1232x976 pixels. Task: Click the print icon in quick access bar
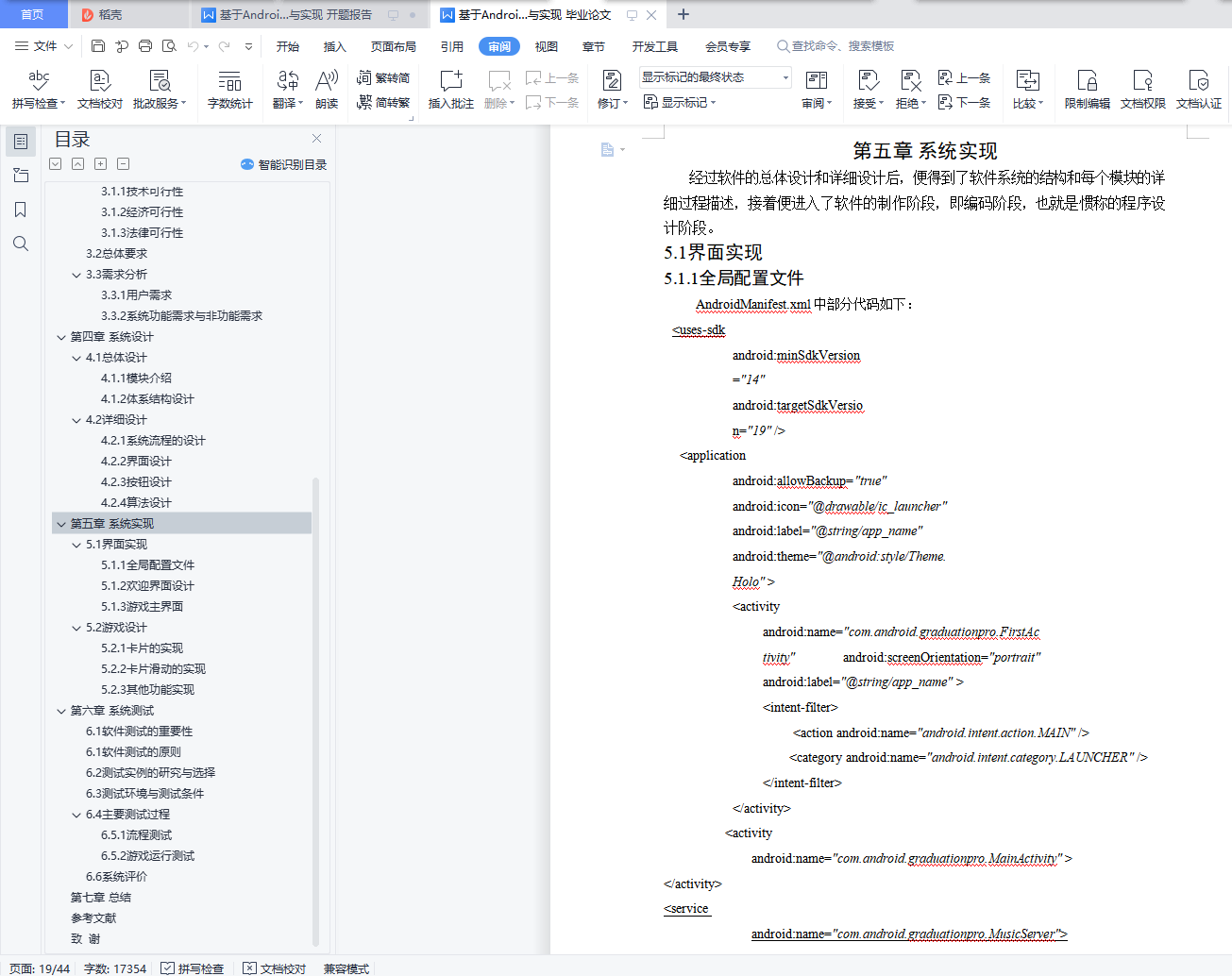pos(145,45)
